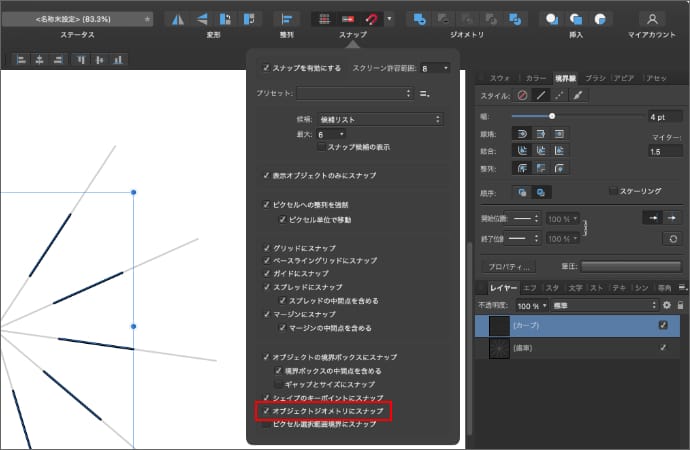Toggle visibility of the (カーブ) layer
Image resolution: width=690 pixels, height=450 pixels.
(x=663, y=325)
